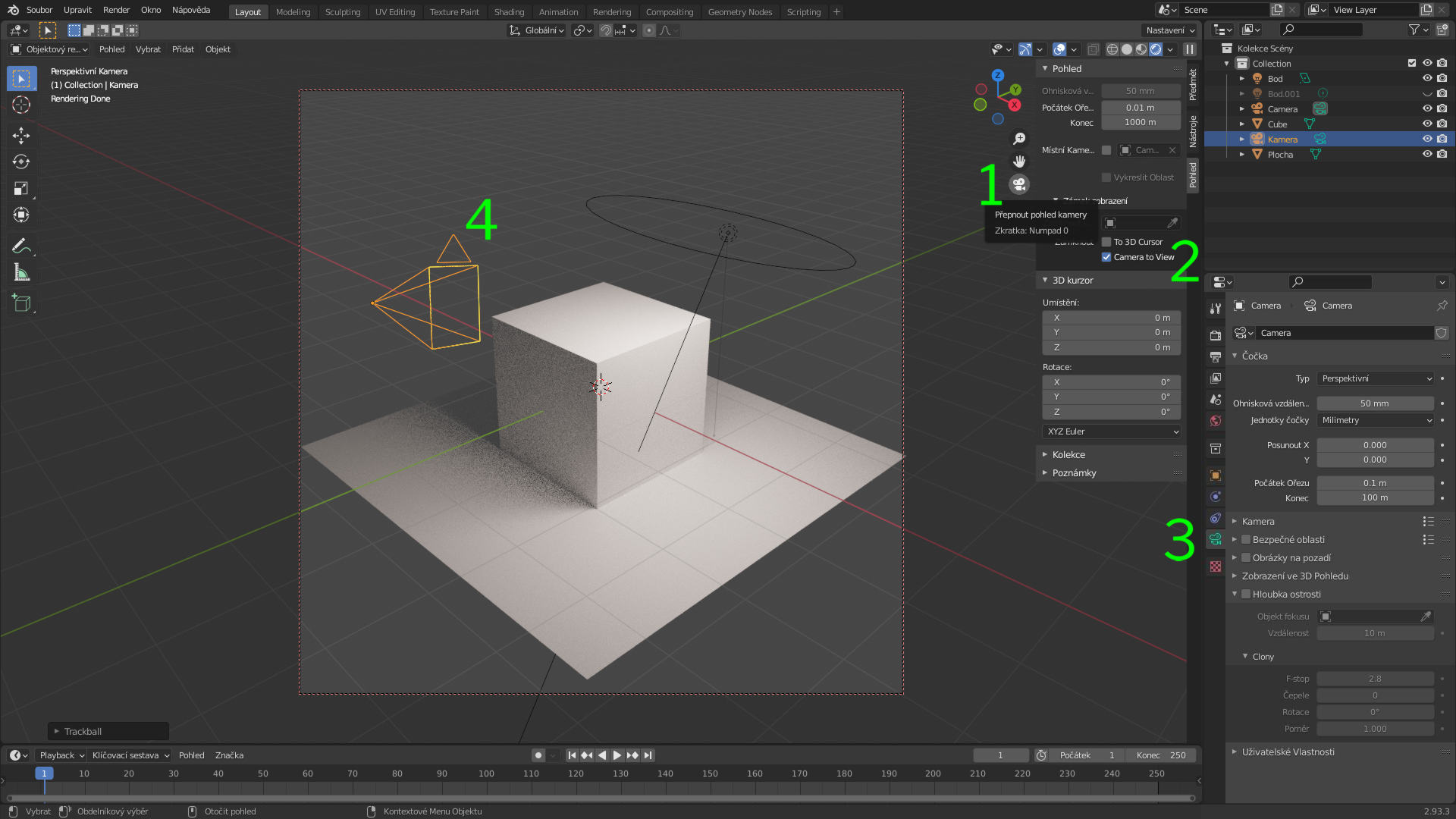Select the 3D Cursor tool
Image resolution: width=1456 pixels, height=819 pixels.
(21, 105)
